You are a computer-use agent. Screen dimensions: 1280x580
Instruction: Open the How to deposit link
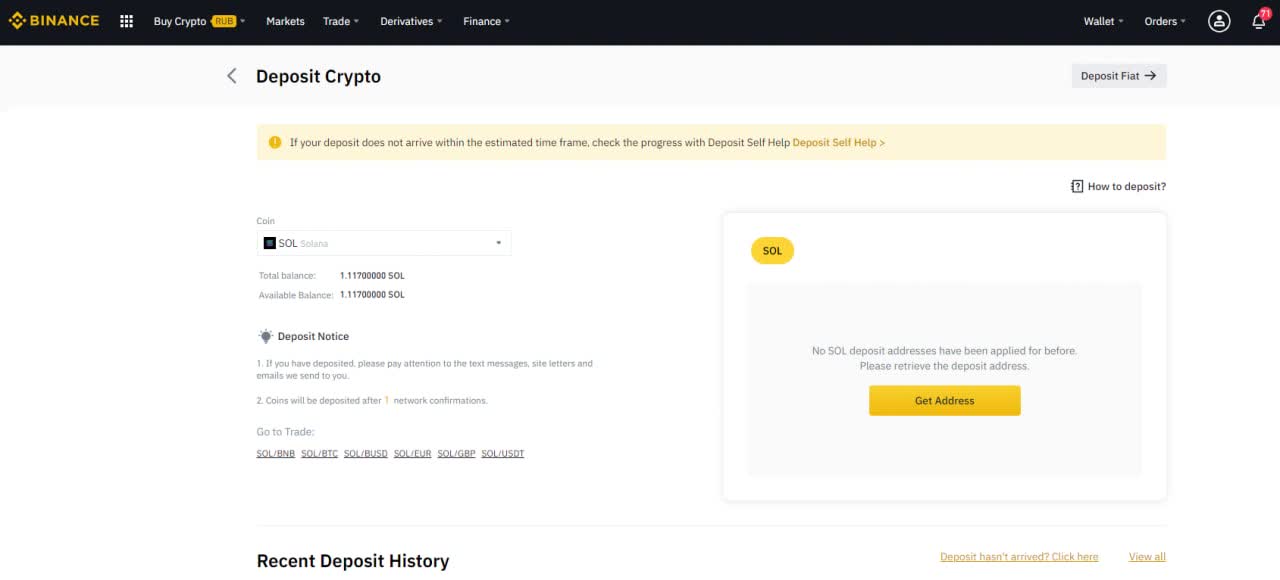[1127, 186]
